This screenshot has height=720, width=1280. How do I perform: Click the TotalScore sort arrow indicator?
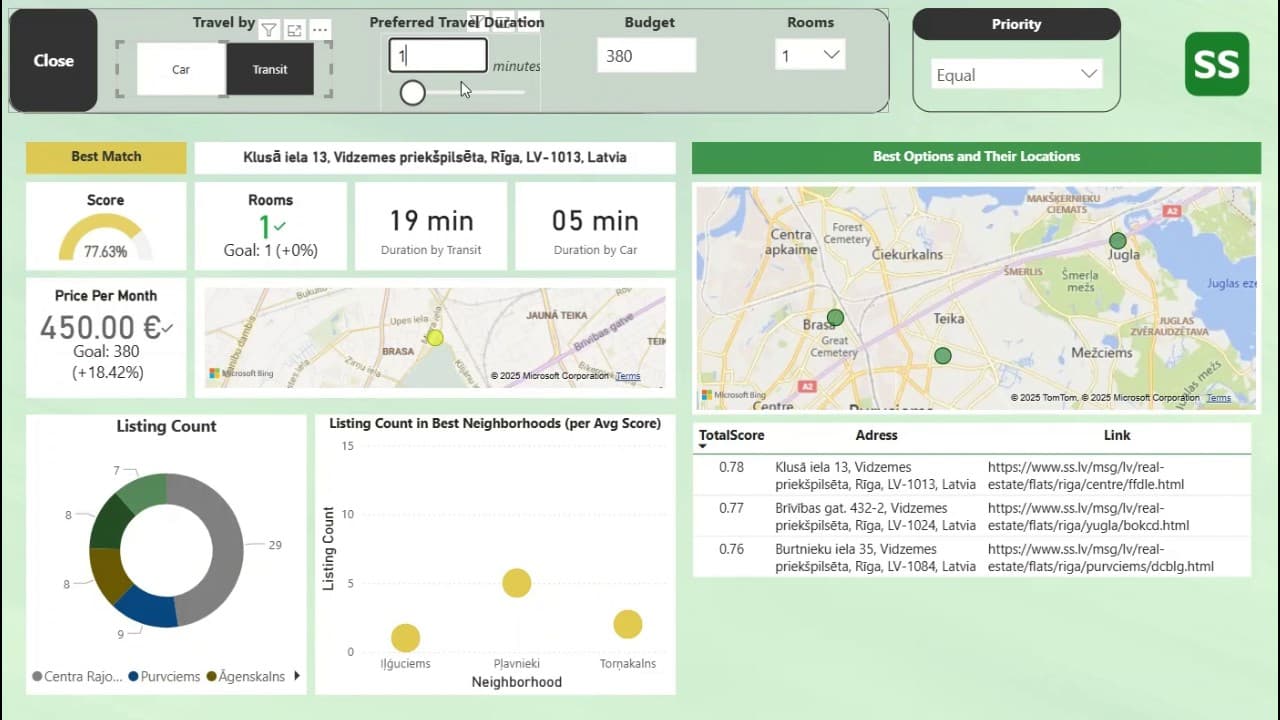coord(703,446)
